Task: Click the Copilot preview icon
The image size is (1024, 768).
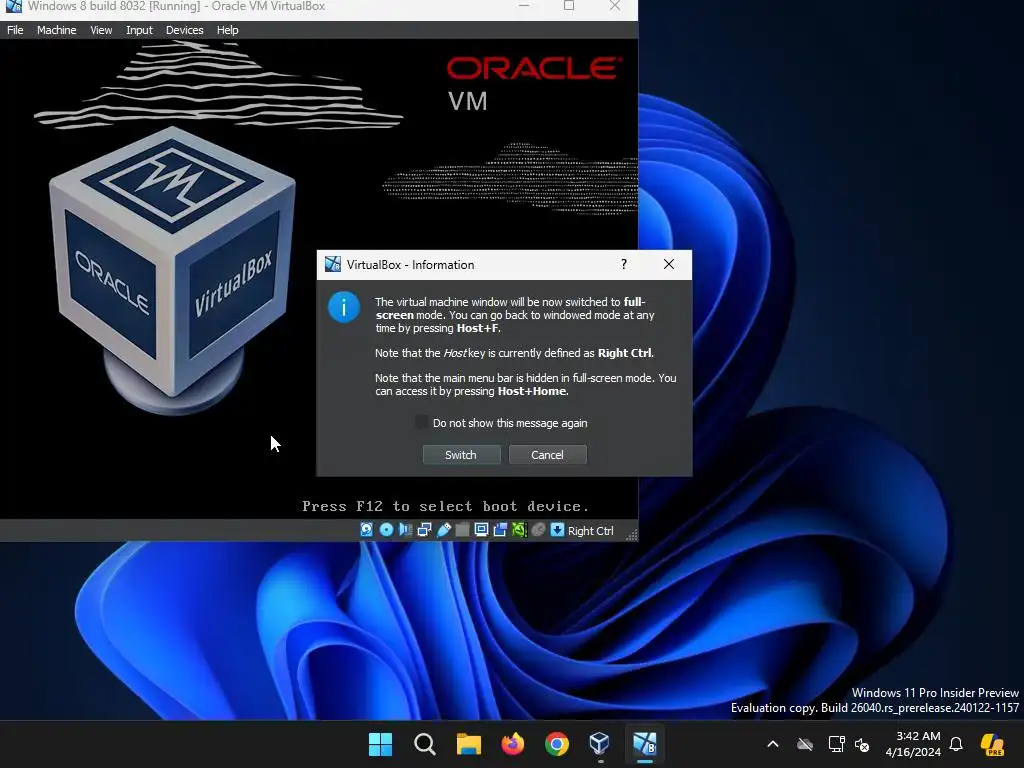Action: (993, 744)
